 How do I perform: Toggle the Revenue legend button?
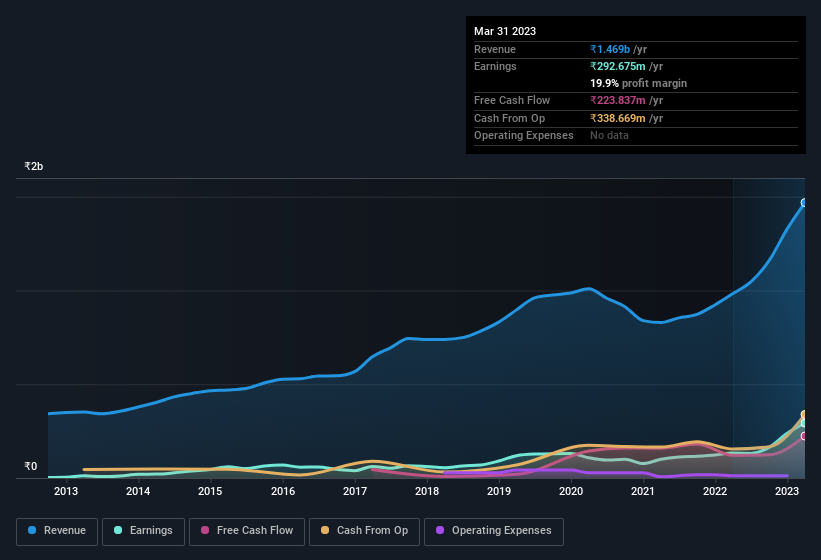coord(57,531)
